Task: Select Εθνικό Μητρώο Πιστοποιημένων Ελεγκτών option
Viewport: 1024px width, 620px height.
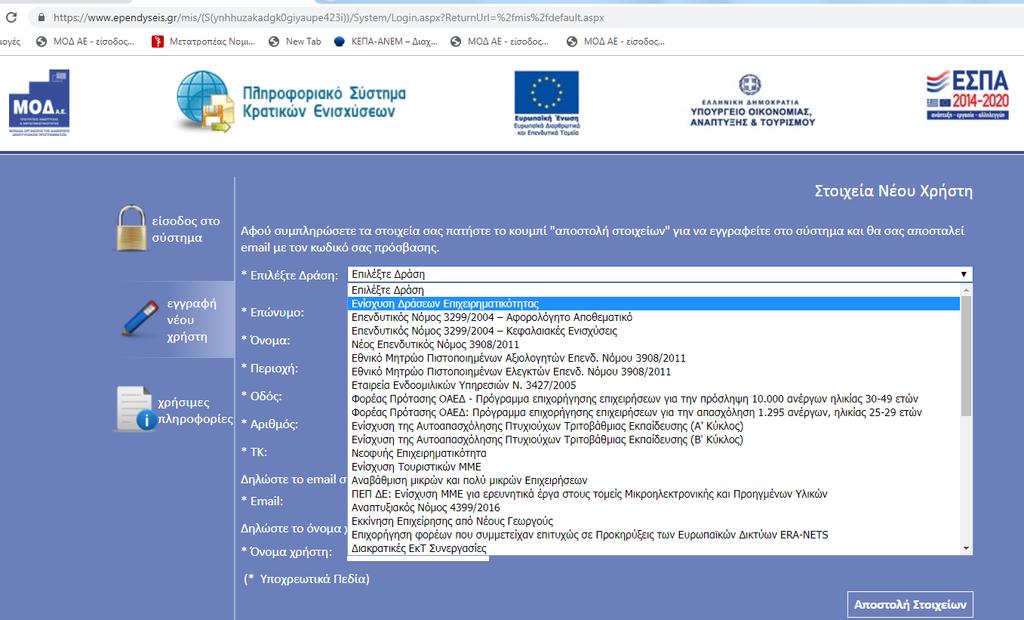Action: [x=654, y=372]
